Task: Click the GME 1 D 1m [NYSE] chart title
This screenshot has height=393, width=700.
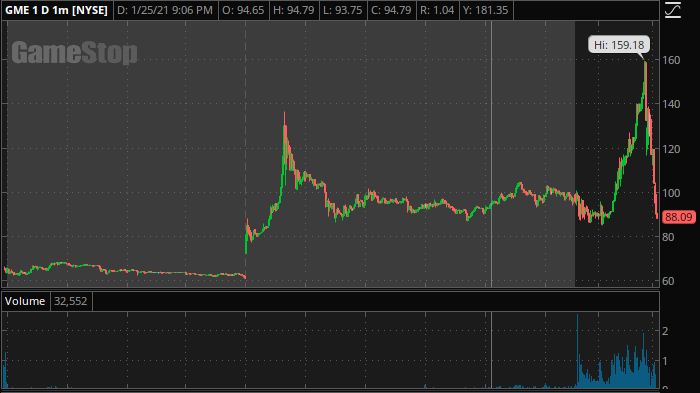Action: [x=57, y=10]
